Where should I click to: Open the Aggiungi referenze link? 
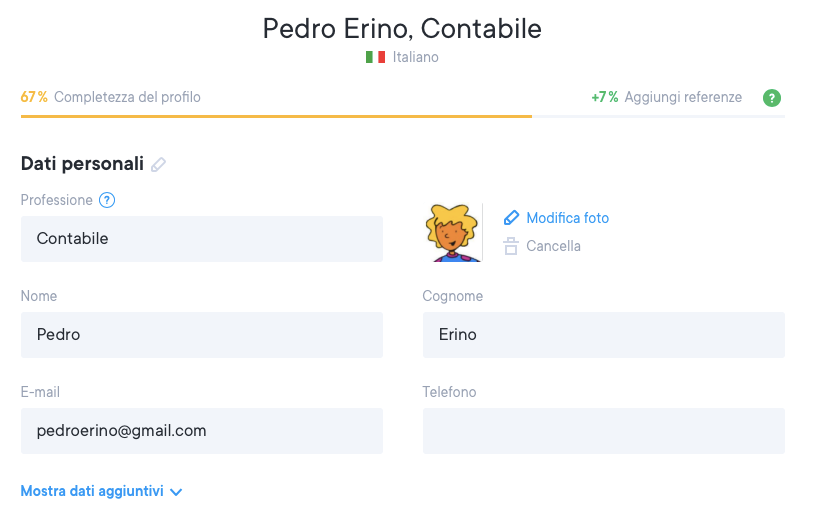tap(682, 98)
